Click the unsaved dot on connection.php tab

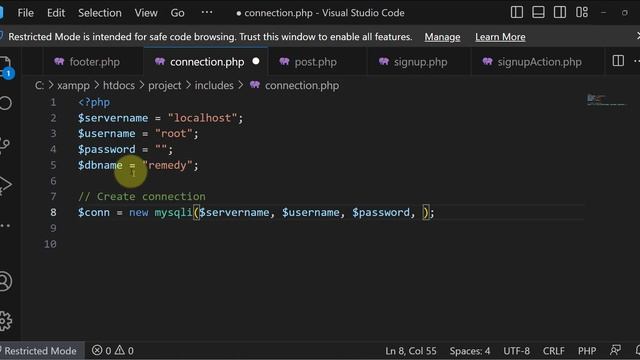tap(256, 61)
